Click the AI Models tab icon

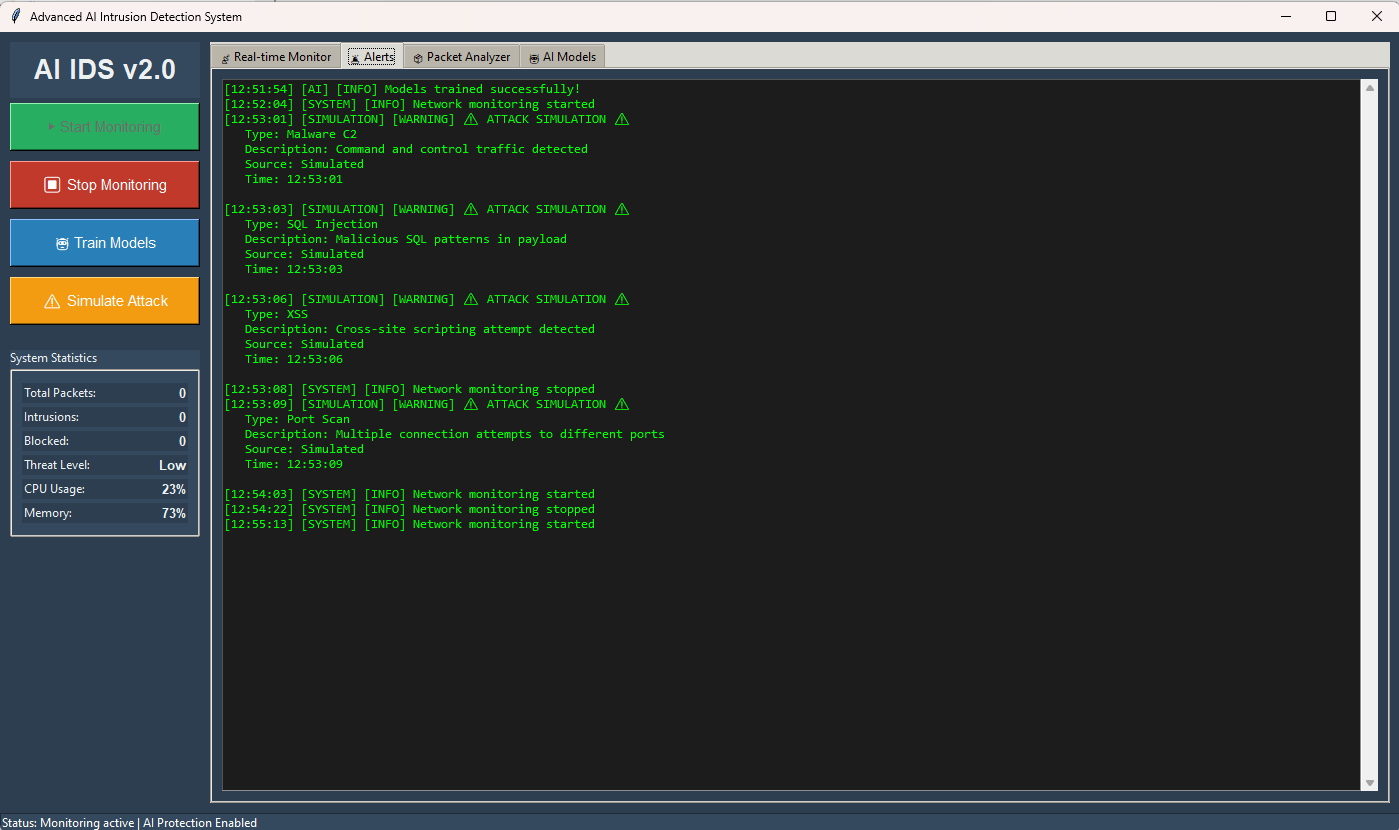[534, 58]
